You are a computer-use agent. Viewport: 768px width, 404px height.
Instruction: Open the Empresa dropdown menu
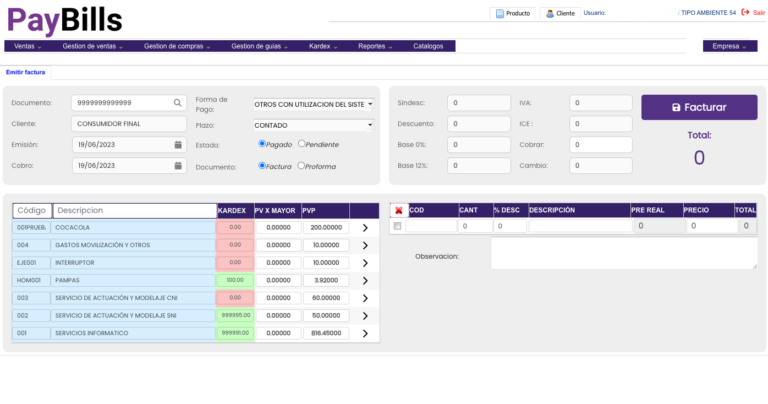pos(729,46)
